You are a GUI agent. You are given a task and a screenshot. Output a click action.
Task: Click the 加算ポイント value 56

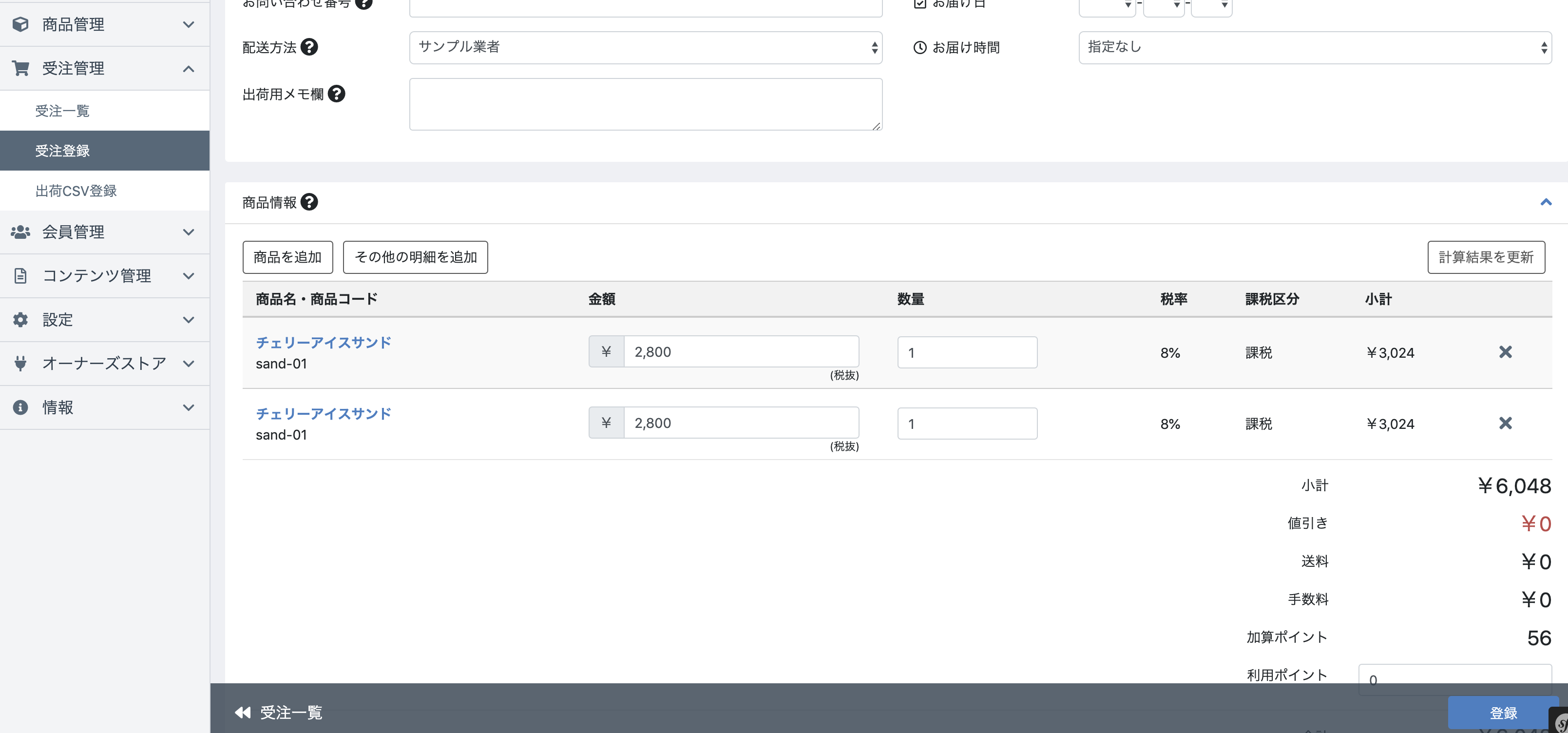1539,637
